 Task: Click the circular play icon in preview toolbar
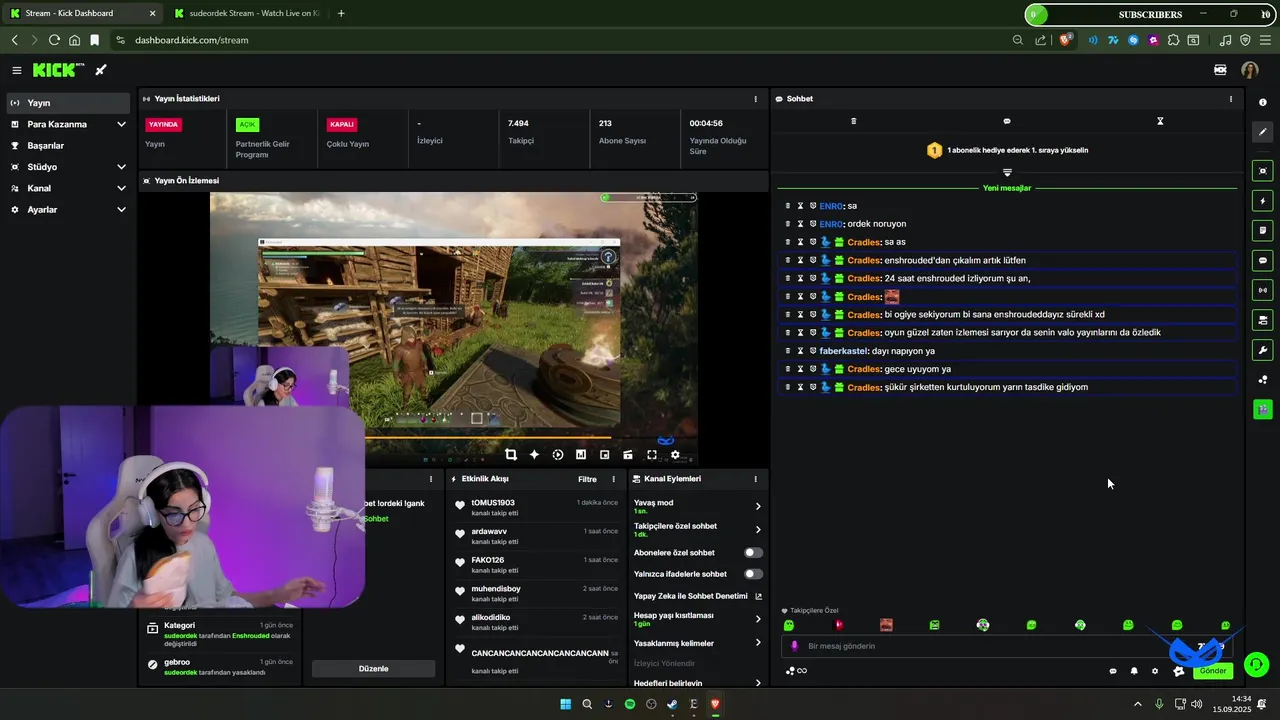point(558,455)
